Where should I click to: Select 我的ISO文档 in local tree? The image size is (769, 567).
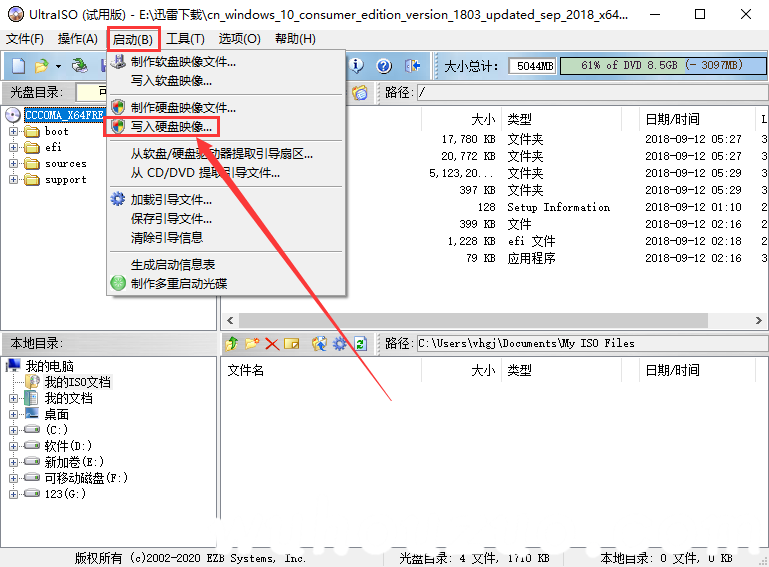pos(77,382)
